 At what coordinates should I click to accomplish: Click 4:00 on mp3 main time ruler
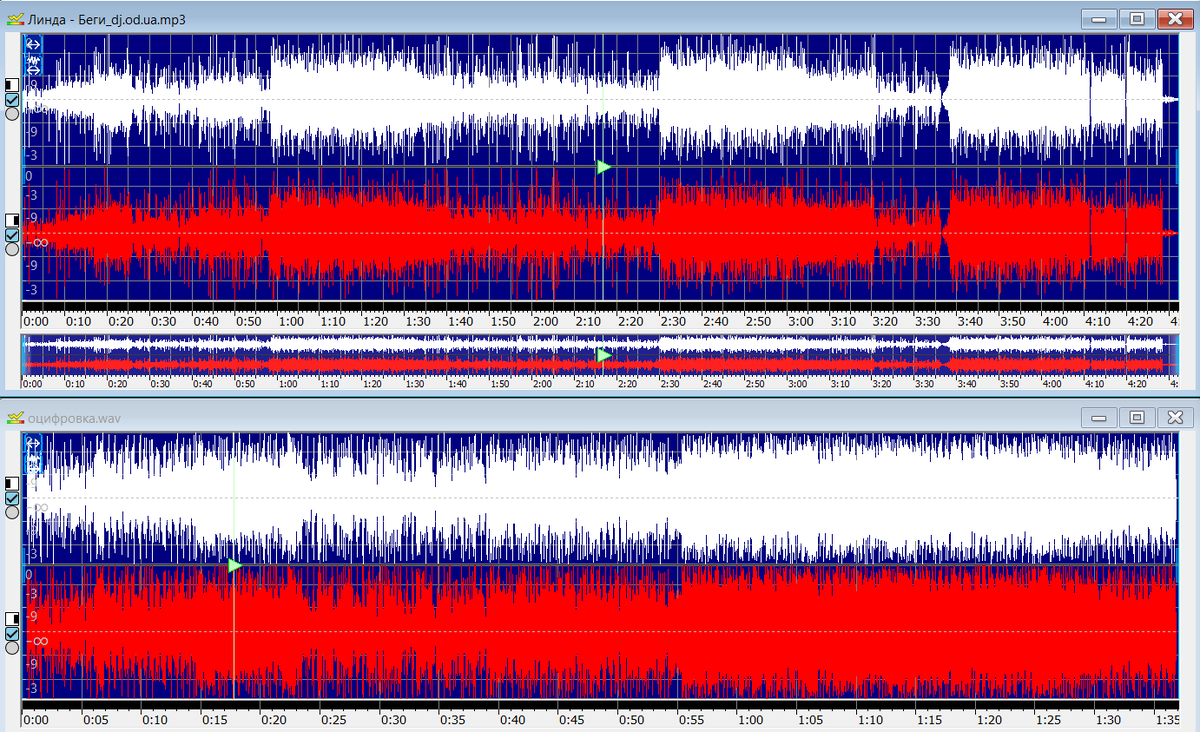[1054, 321]
